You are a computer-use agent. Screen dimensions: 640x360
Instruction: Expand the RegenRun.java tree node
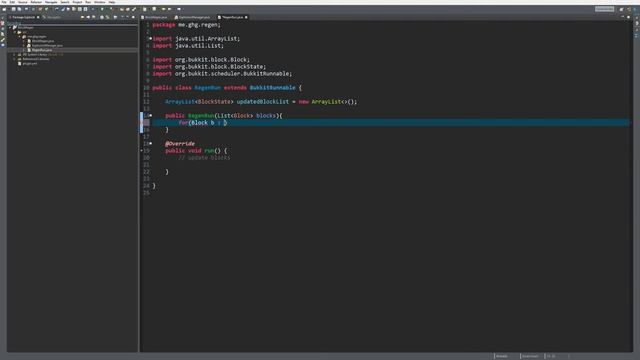point(24,50)
